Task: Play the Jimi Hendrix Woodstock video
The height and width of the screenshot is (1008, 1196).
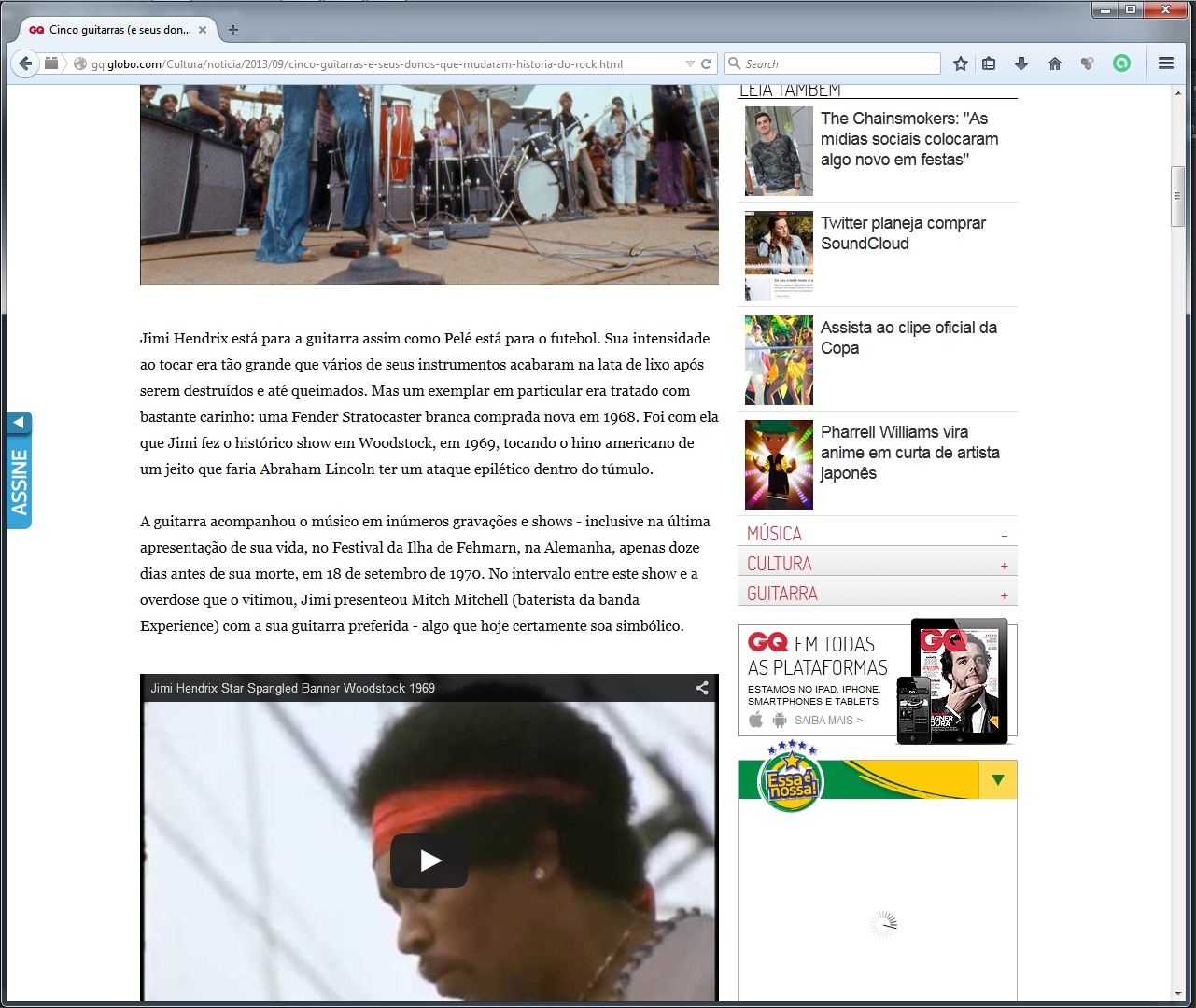Action: pyautogui.click(x=429, y=861)
